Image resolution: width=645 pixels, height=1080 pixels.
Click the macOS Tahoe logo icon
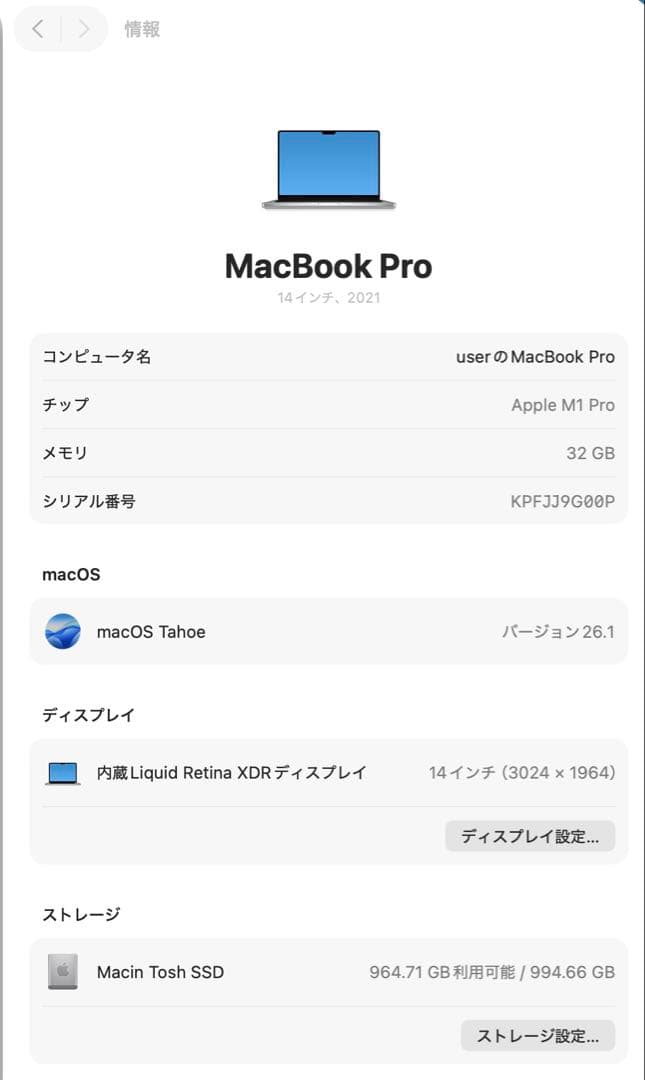63,631
